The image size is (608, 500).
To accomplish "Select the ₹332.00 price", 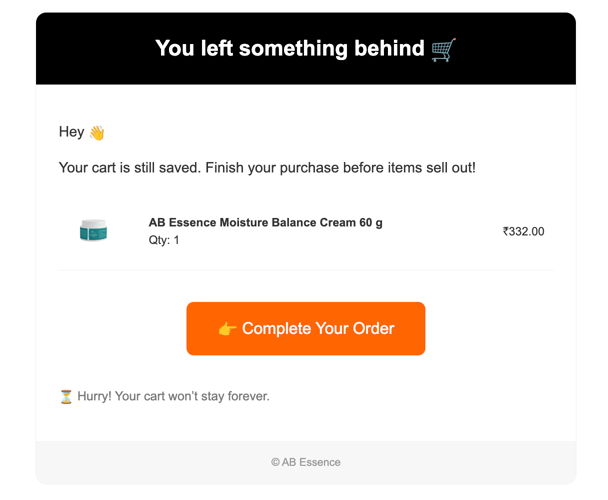I will 523,231.
